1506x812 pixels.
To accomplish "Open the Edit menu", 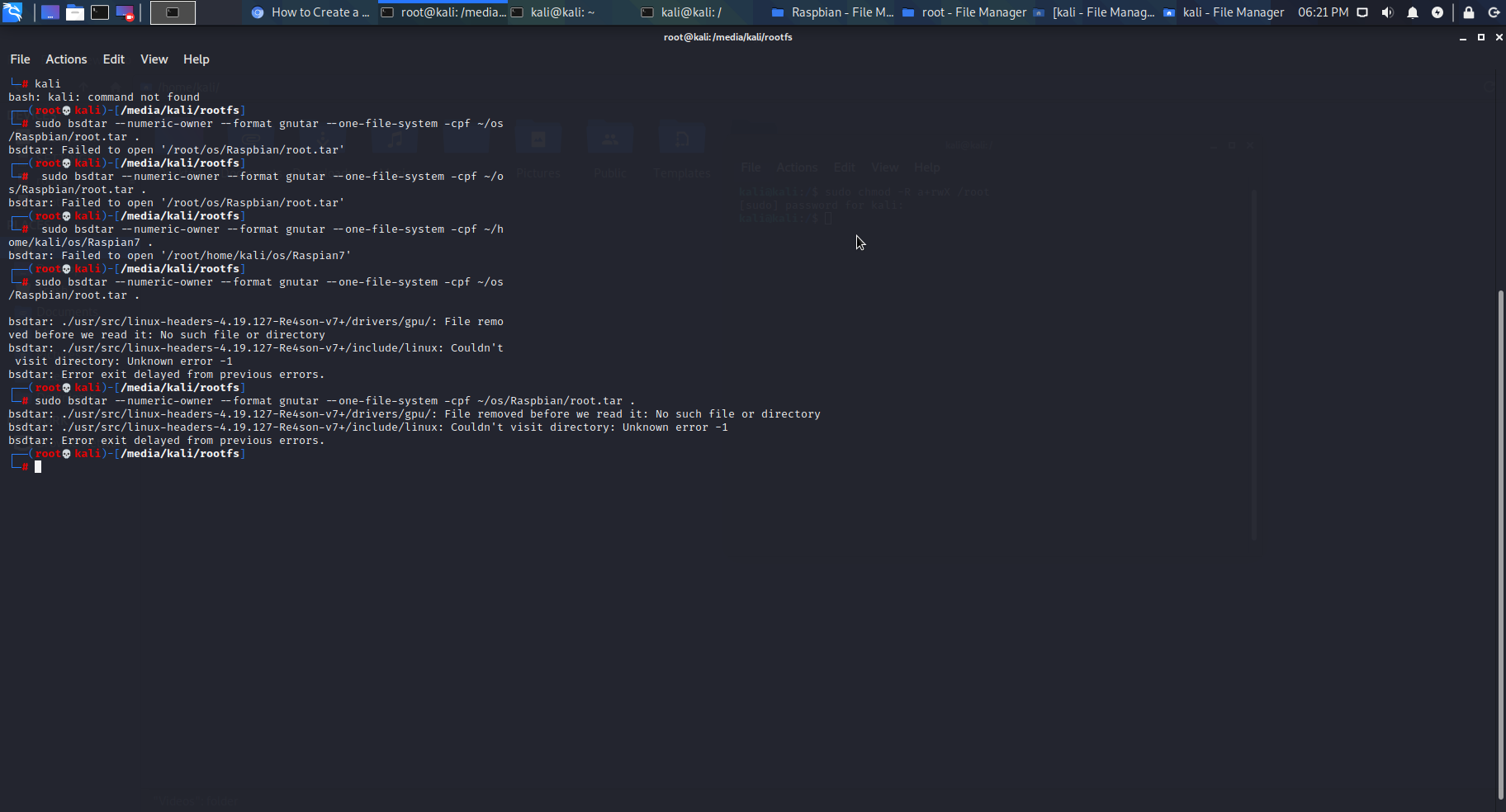I will tap(113, 59).
